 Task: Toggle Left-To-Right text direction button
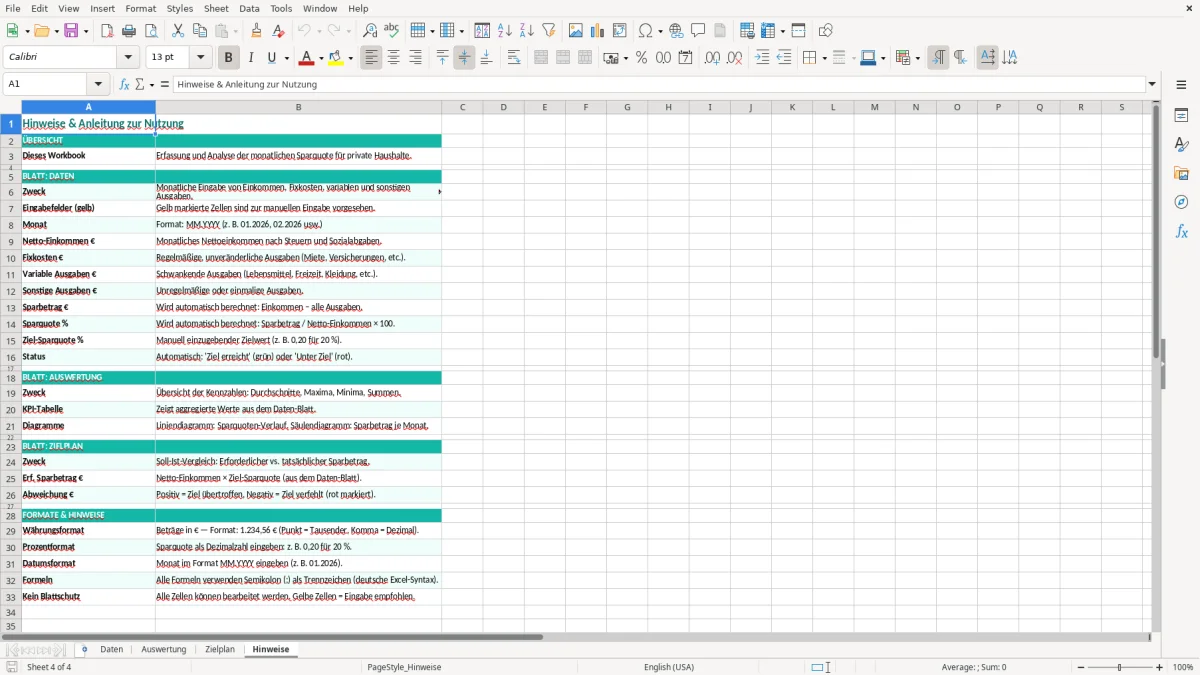pos(938,58)
